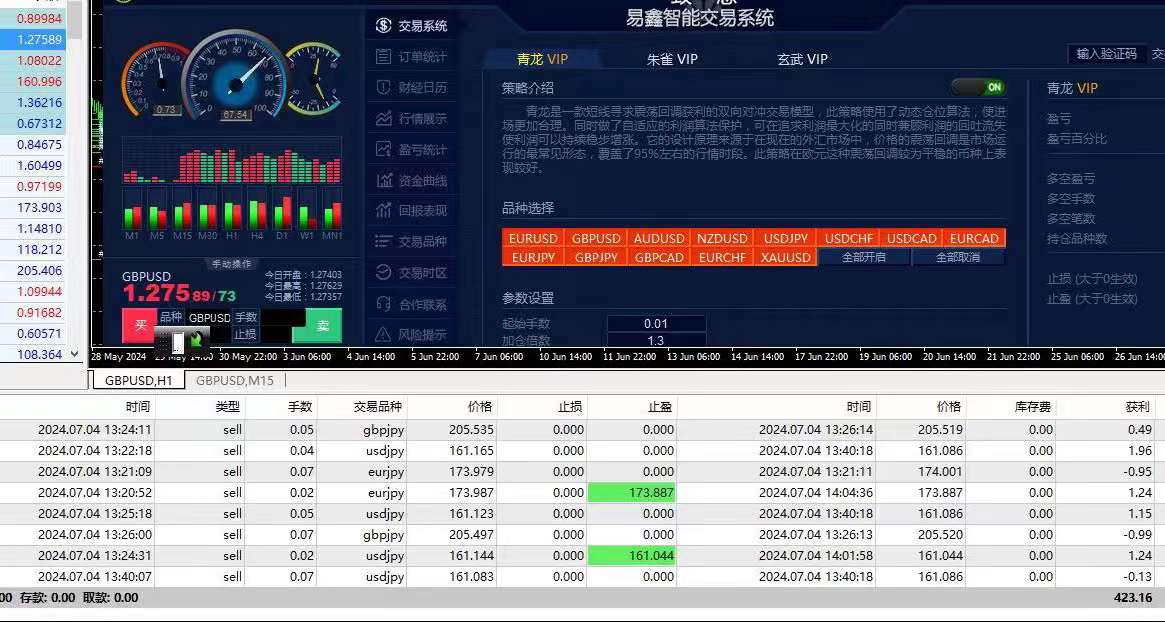Toggle the XAUUSD symbol selection
The image size is (1165, 622).
785,257
